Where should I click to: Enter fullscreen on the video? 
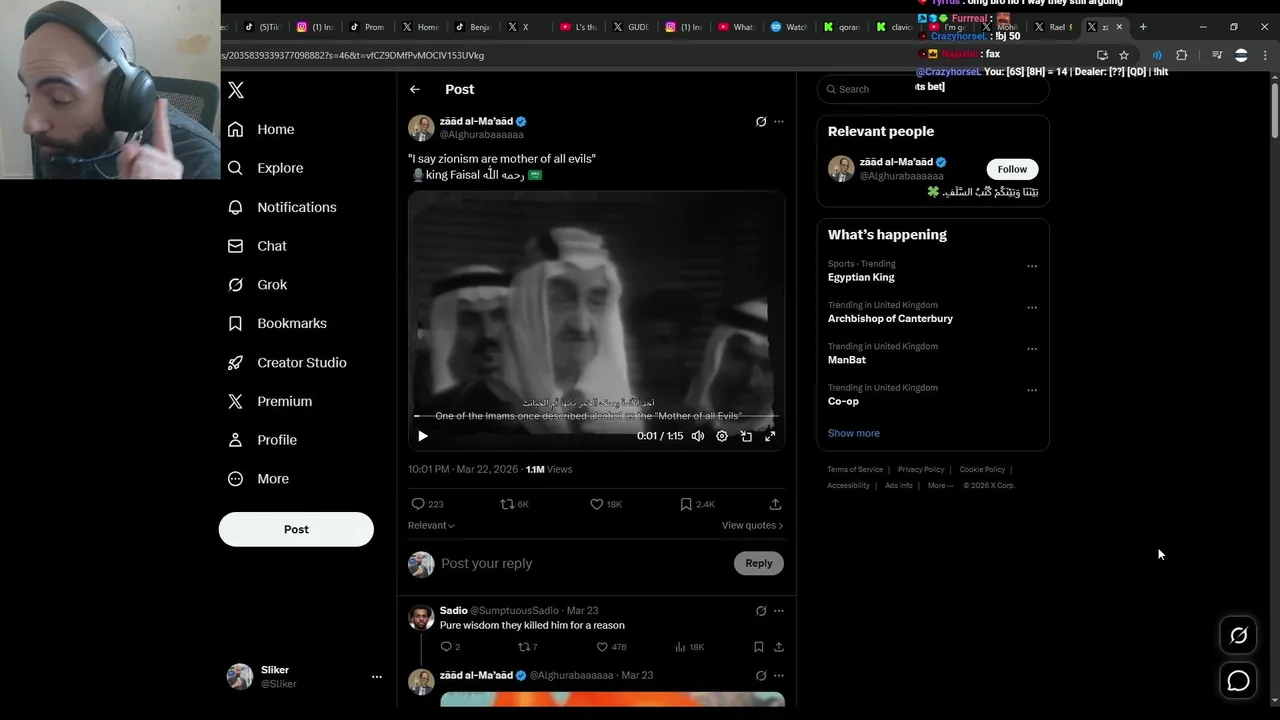pyautogui.click(x=770, y=436)
